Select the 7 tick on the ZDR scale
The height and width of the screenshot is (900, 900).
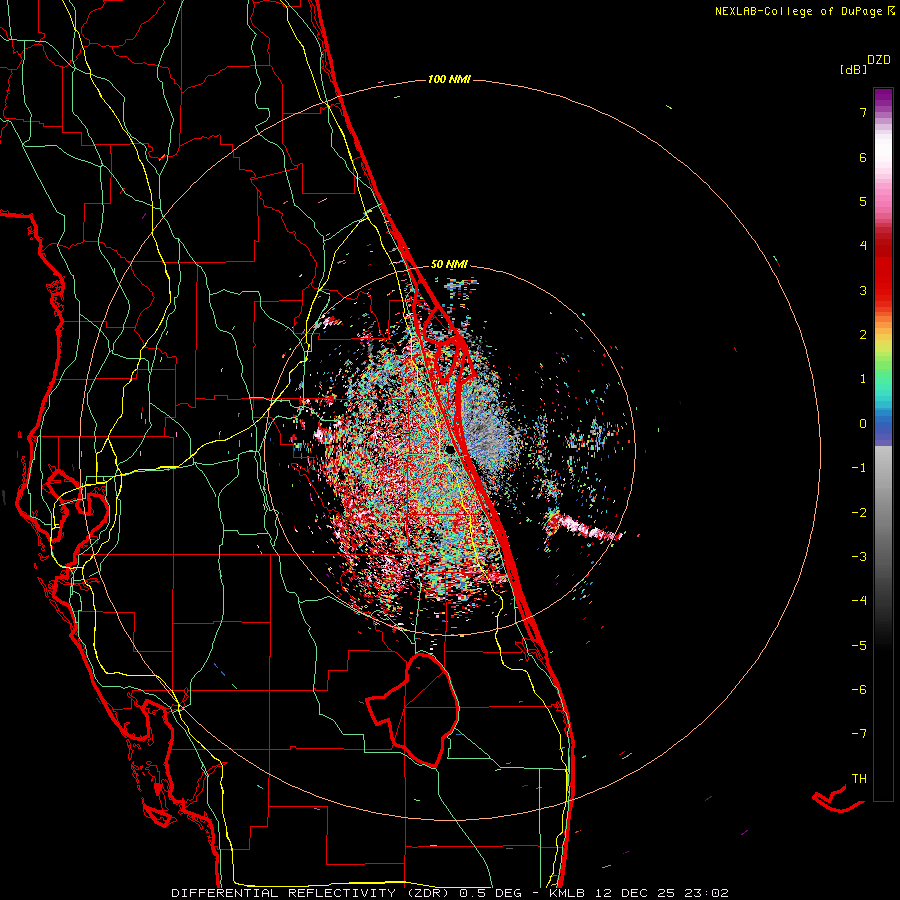pos(863,112)
